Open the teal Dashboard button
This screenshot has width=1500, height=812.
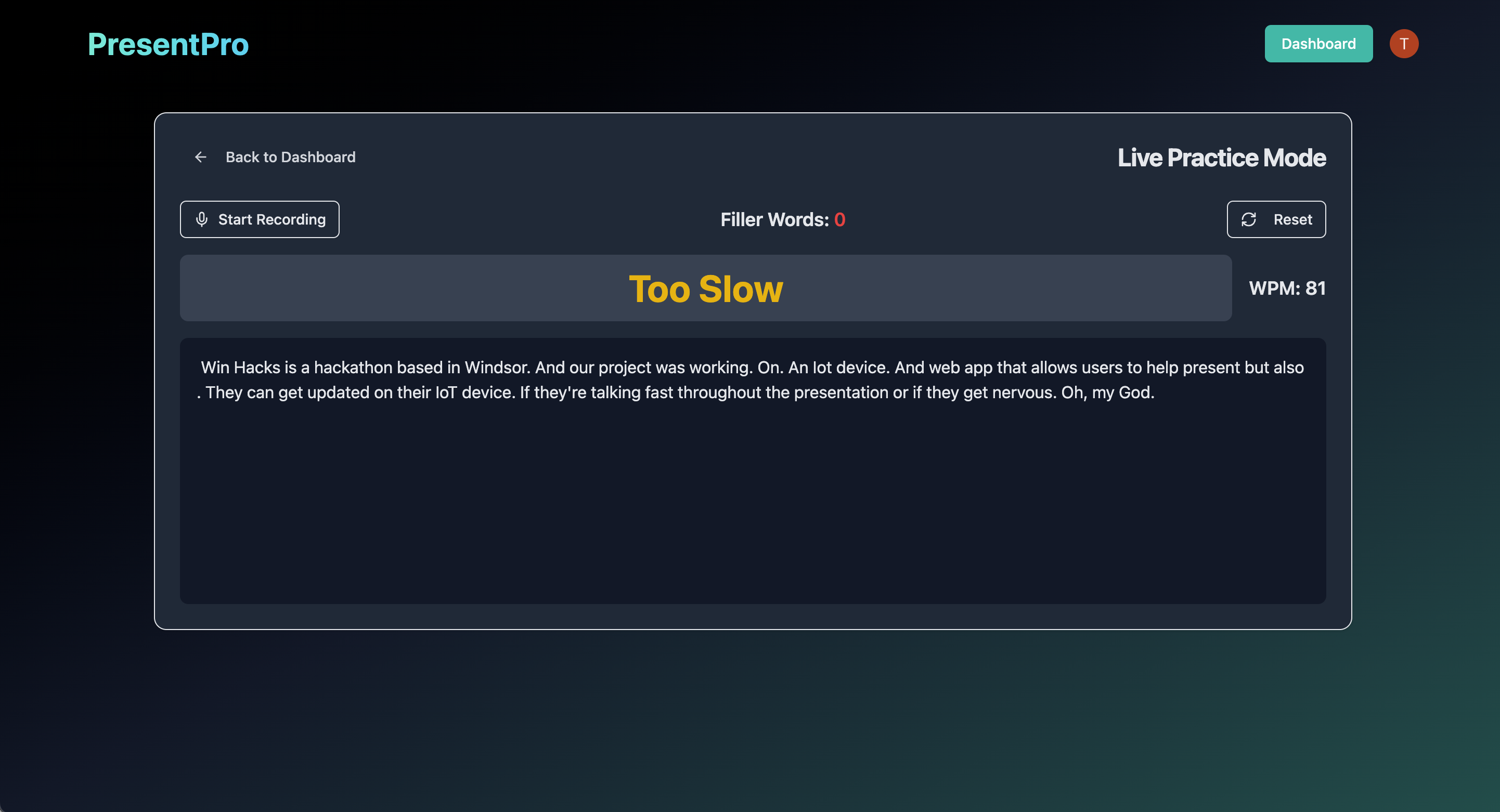tap(1318, 44)
